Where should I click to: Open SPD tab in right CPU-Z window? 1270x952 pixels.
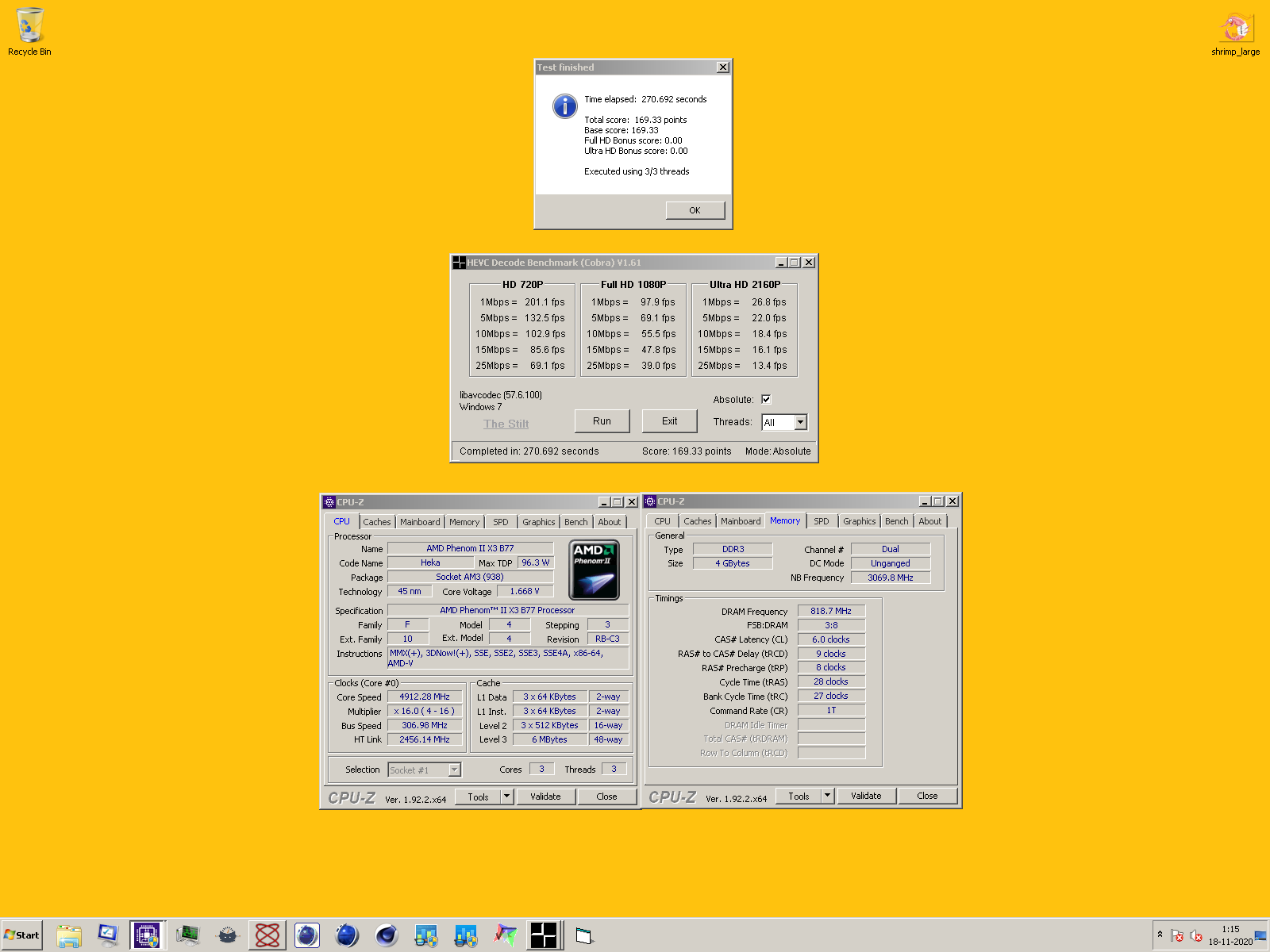(822, 521)
